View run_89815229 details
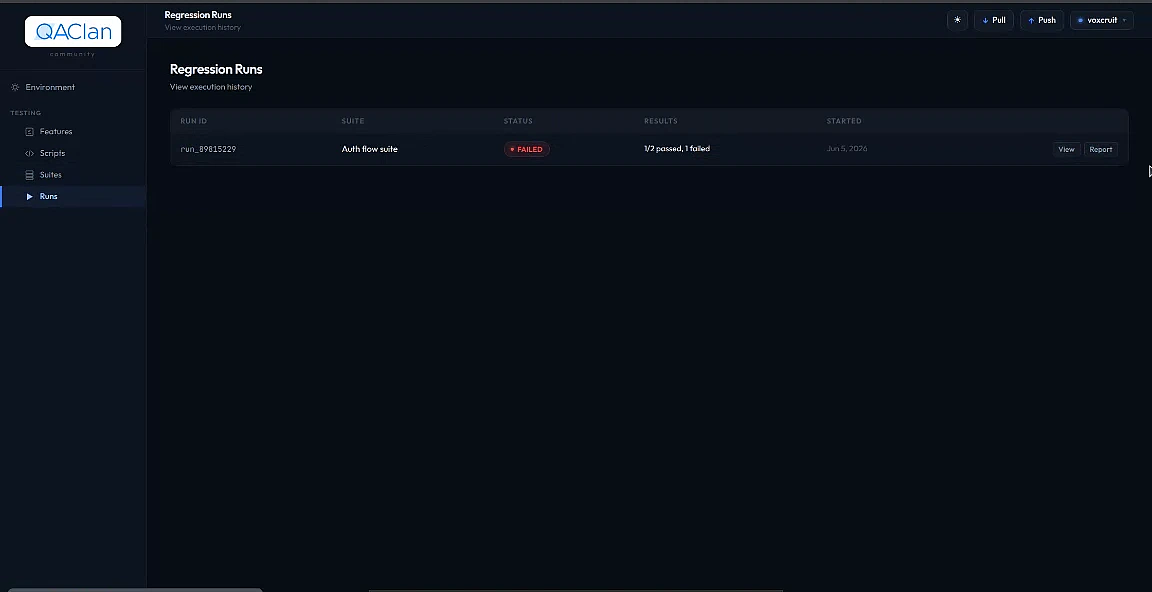 click(x=1066, y=149)
